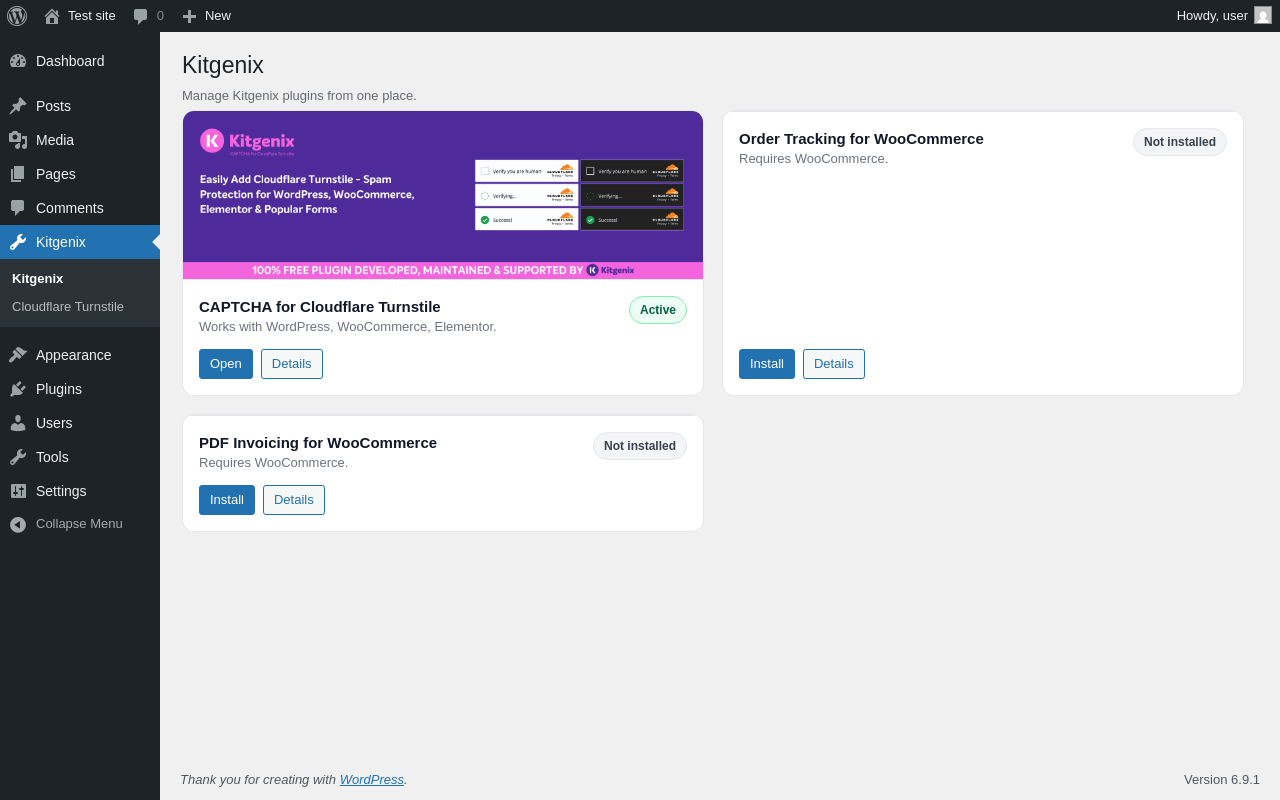Viewport: 1280px width, 800px height.
Task: Click the Settings sliders icon
Action: tap(18, 491)
